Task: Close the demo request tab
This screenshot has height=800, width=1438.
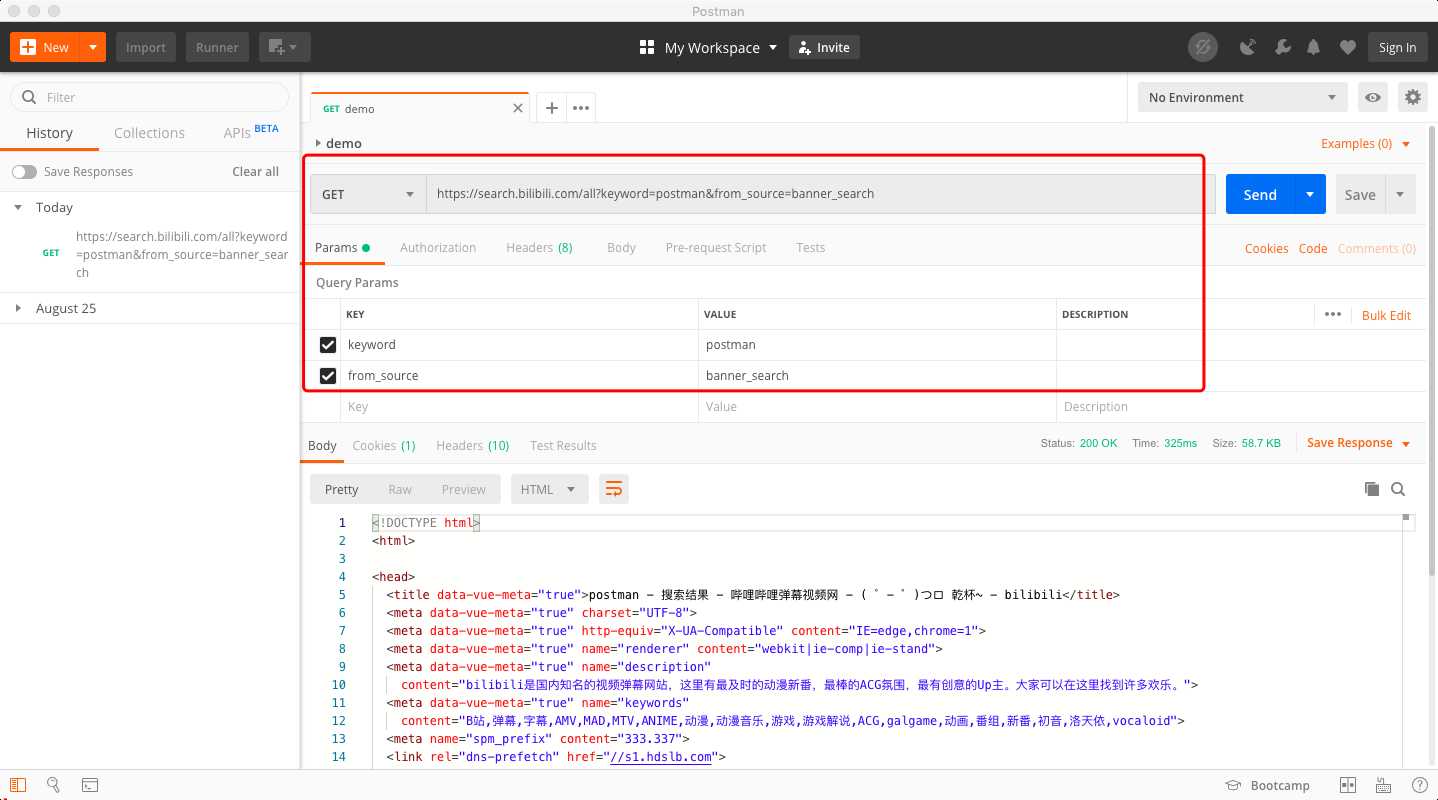Action: coord(518,108)
